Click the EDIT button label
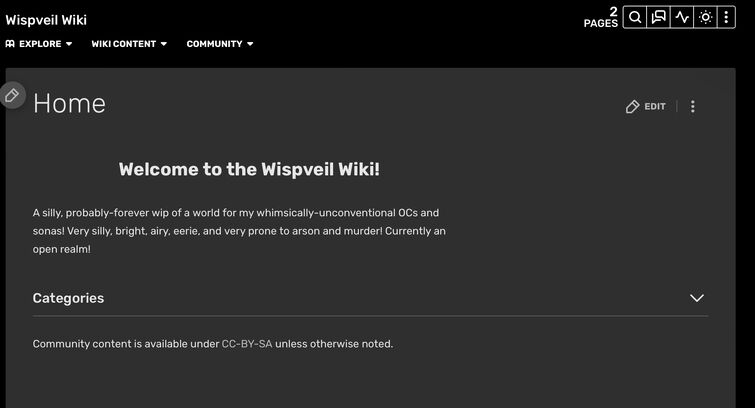 tap(655, 106)
